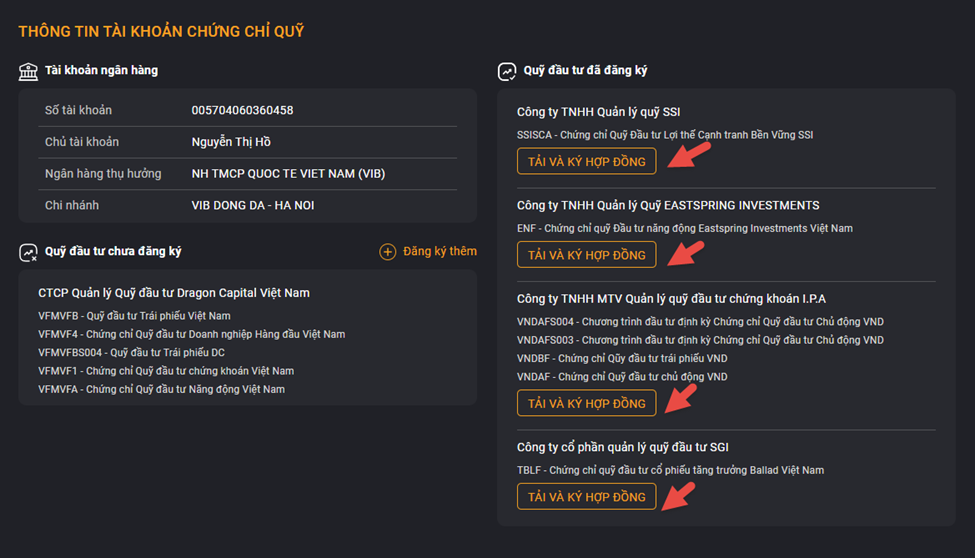Image resolution: width=975 pixels, height=558 pixels.
Task: Select the account number 005704060360458
Action: pos(243,110)
